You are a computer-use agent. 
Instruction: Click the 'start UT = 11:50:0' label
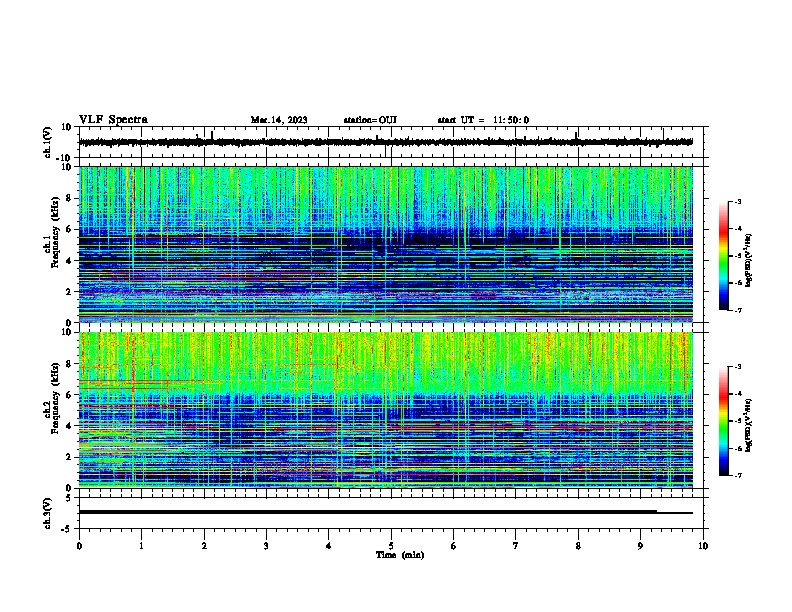pyautogui.click(x=483, y=120)
